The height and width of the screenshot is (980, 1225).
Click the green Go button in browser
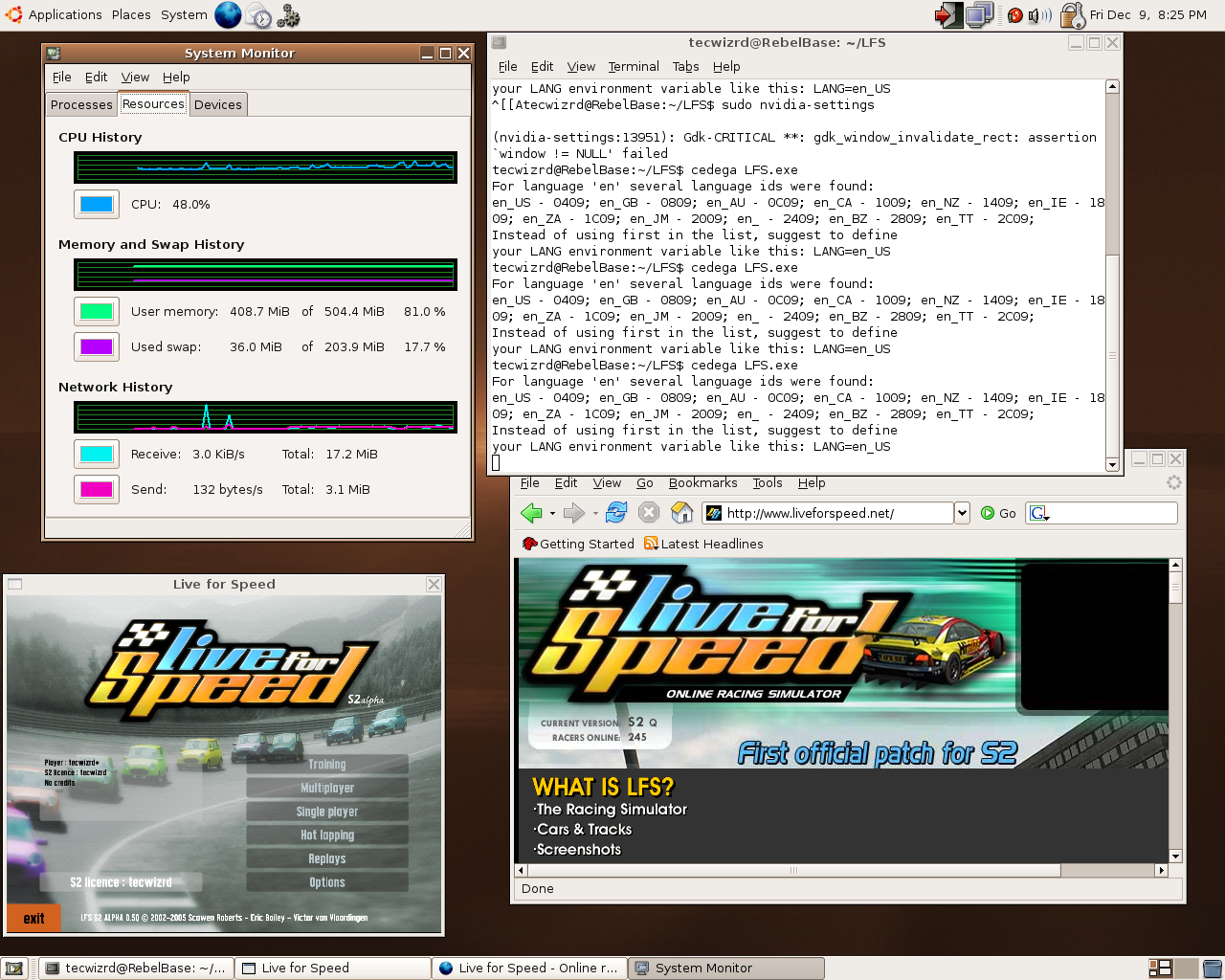[998, 513]
